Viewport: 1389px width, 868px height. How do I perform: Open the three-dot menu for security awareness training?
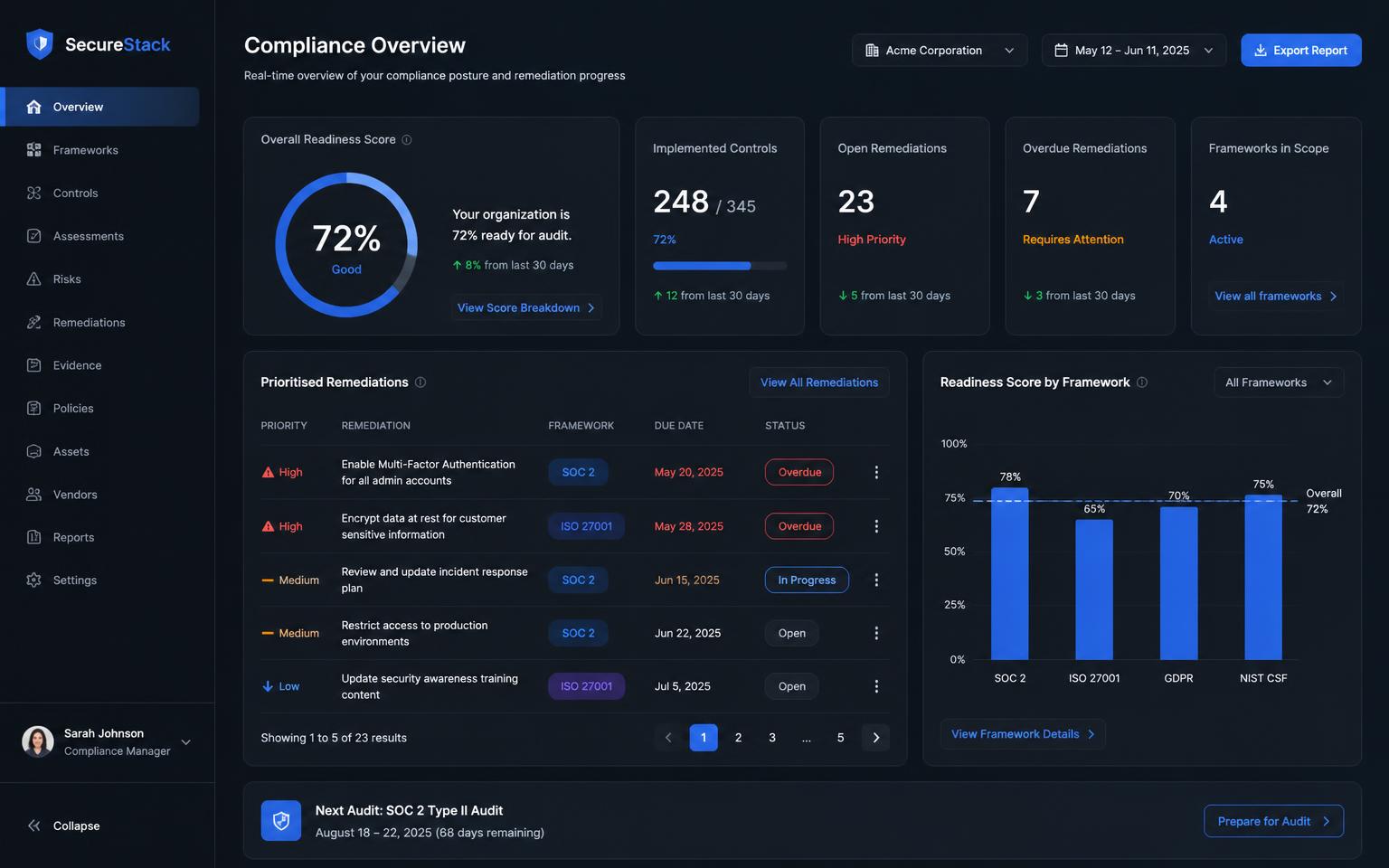tap(876, 686)
